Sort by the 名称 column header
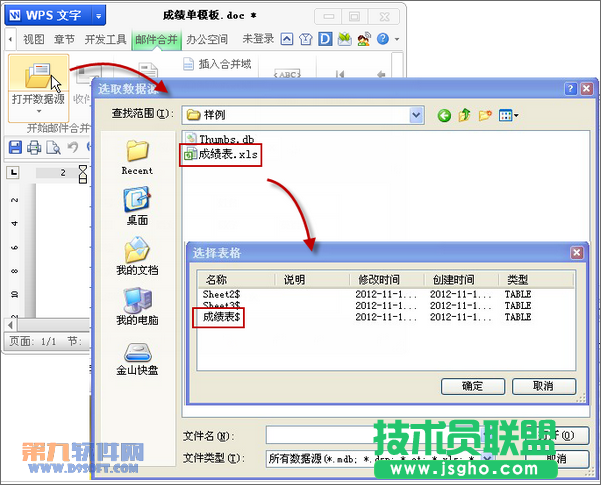Screen dimensions: 601x485 click(x=236, y=280)
